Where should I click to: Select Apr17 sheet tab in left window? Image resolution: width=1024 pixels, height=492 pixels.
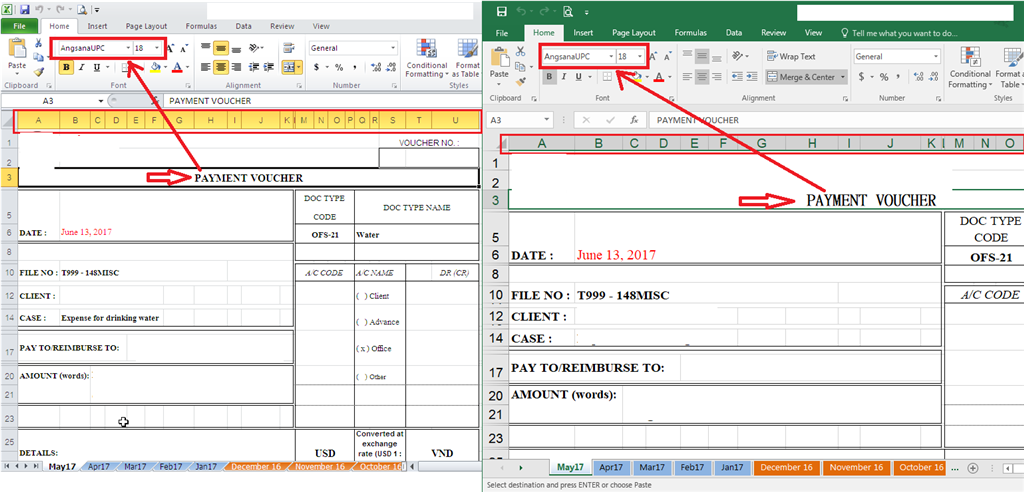point(99,467)
